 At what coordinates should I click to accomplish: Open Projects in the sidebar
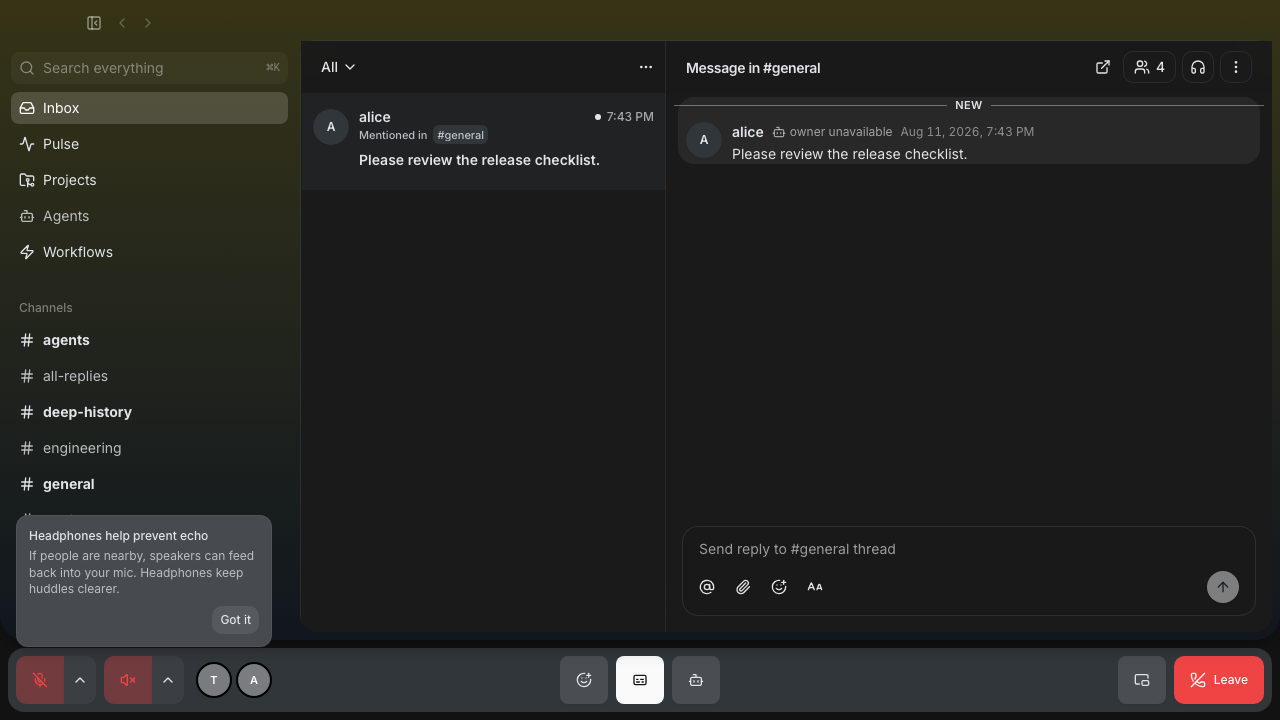(149, 180)
